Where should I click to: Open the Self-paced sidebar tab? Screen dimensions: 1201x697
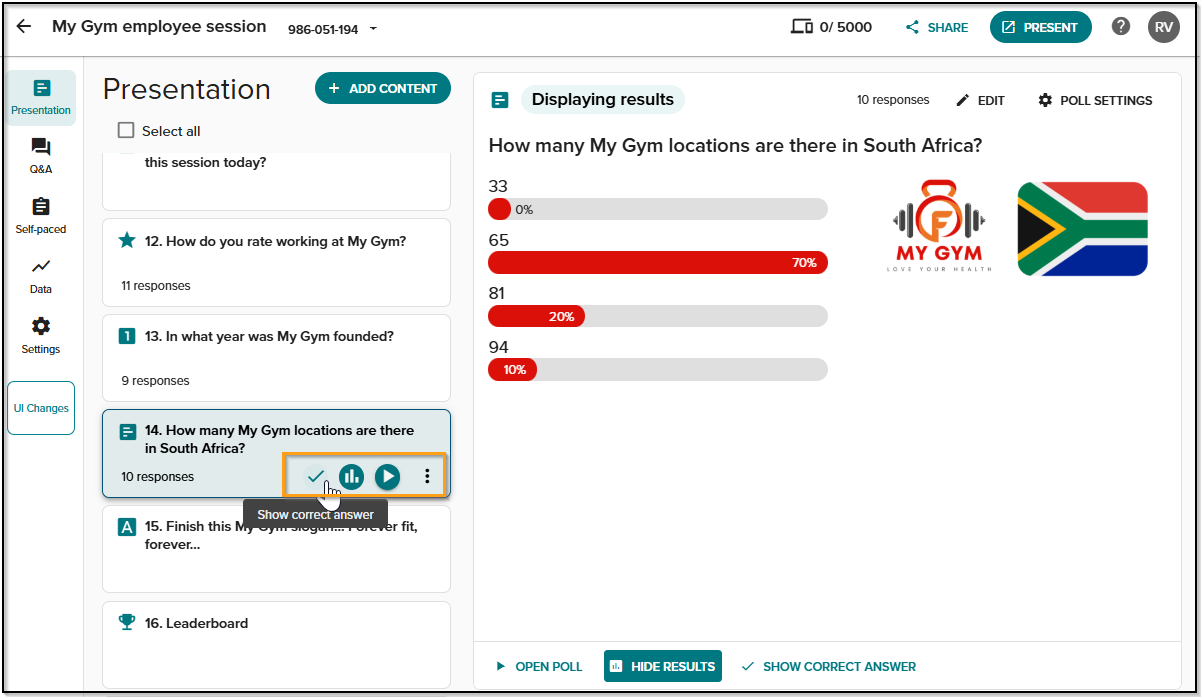tap(41, 216)
